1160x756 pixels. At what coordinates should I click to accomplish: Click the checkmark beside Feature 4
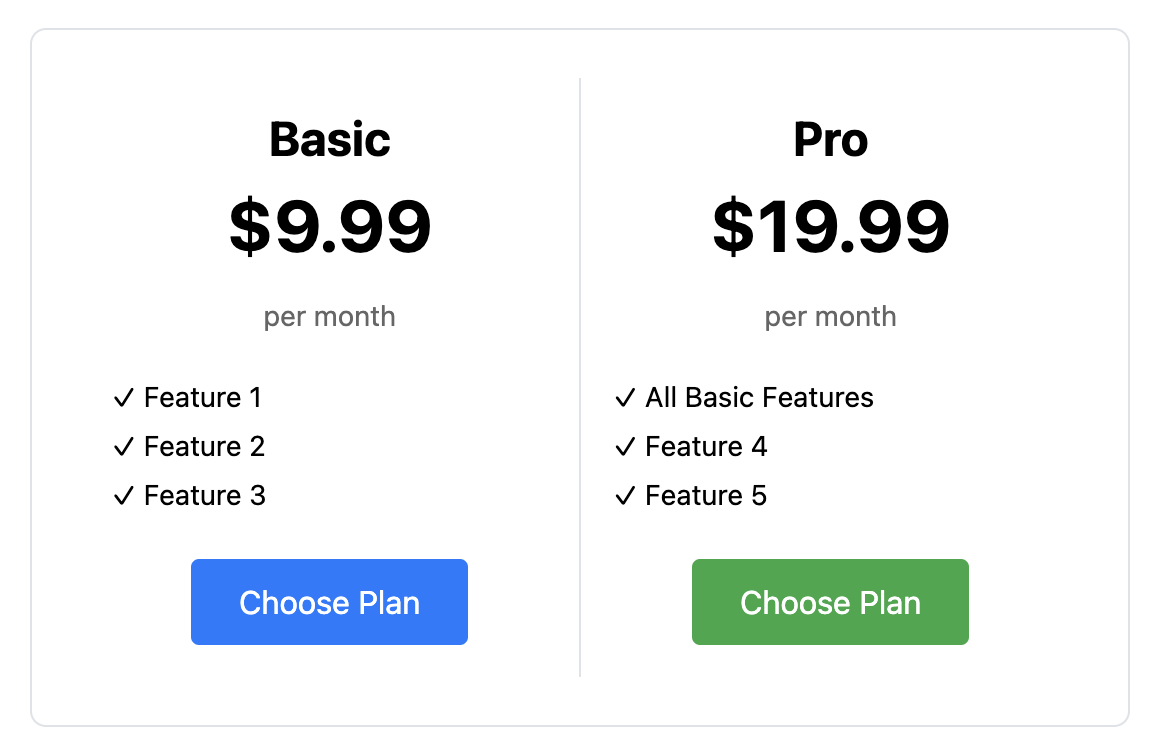click(624, 446)
